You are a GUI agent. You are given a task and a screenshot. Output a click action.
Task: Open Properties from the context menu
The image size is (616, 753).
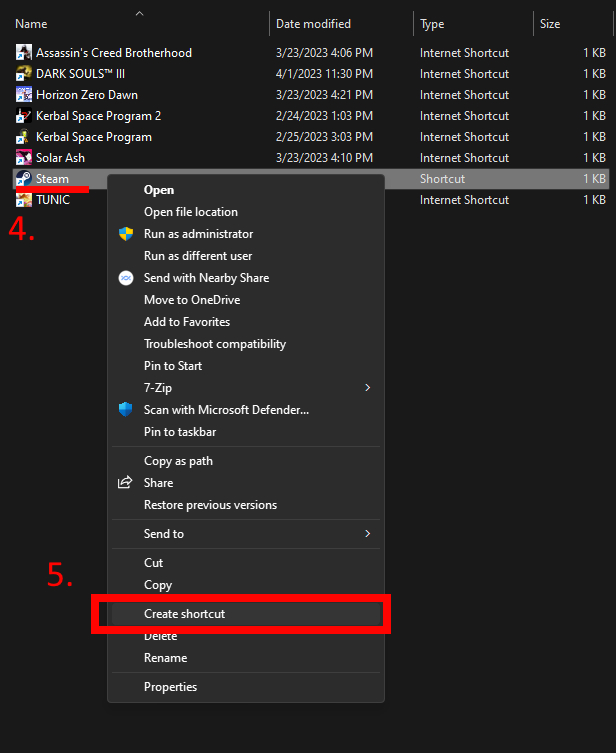pos(170,687)
